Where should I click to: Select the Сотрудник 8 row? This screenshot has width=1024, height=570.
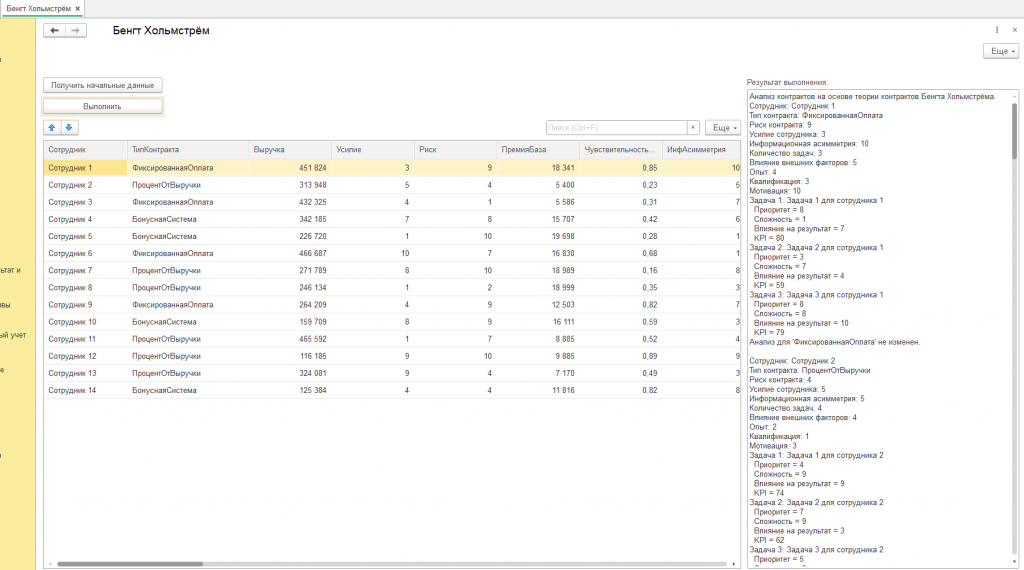click(392, 287)
